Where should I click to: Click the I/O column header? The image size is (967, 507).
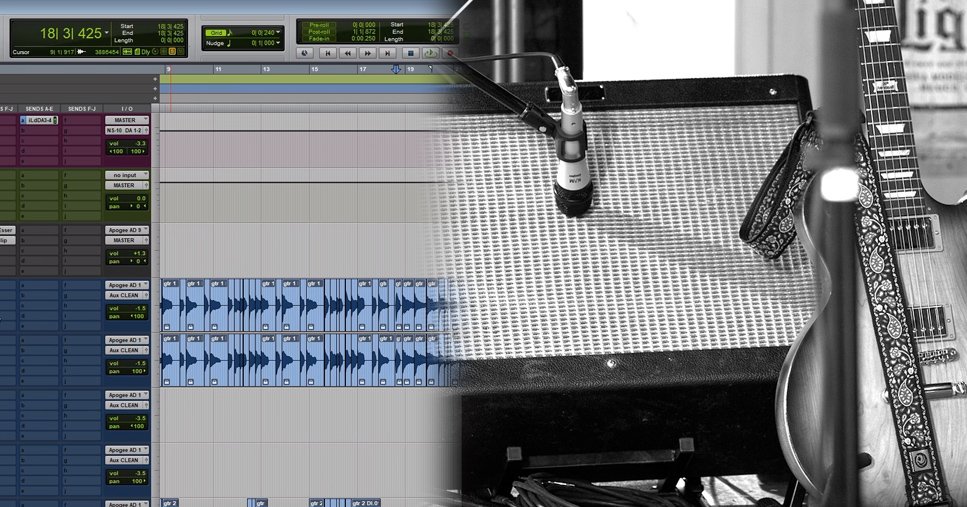point(126,108)
